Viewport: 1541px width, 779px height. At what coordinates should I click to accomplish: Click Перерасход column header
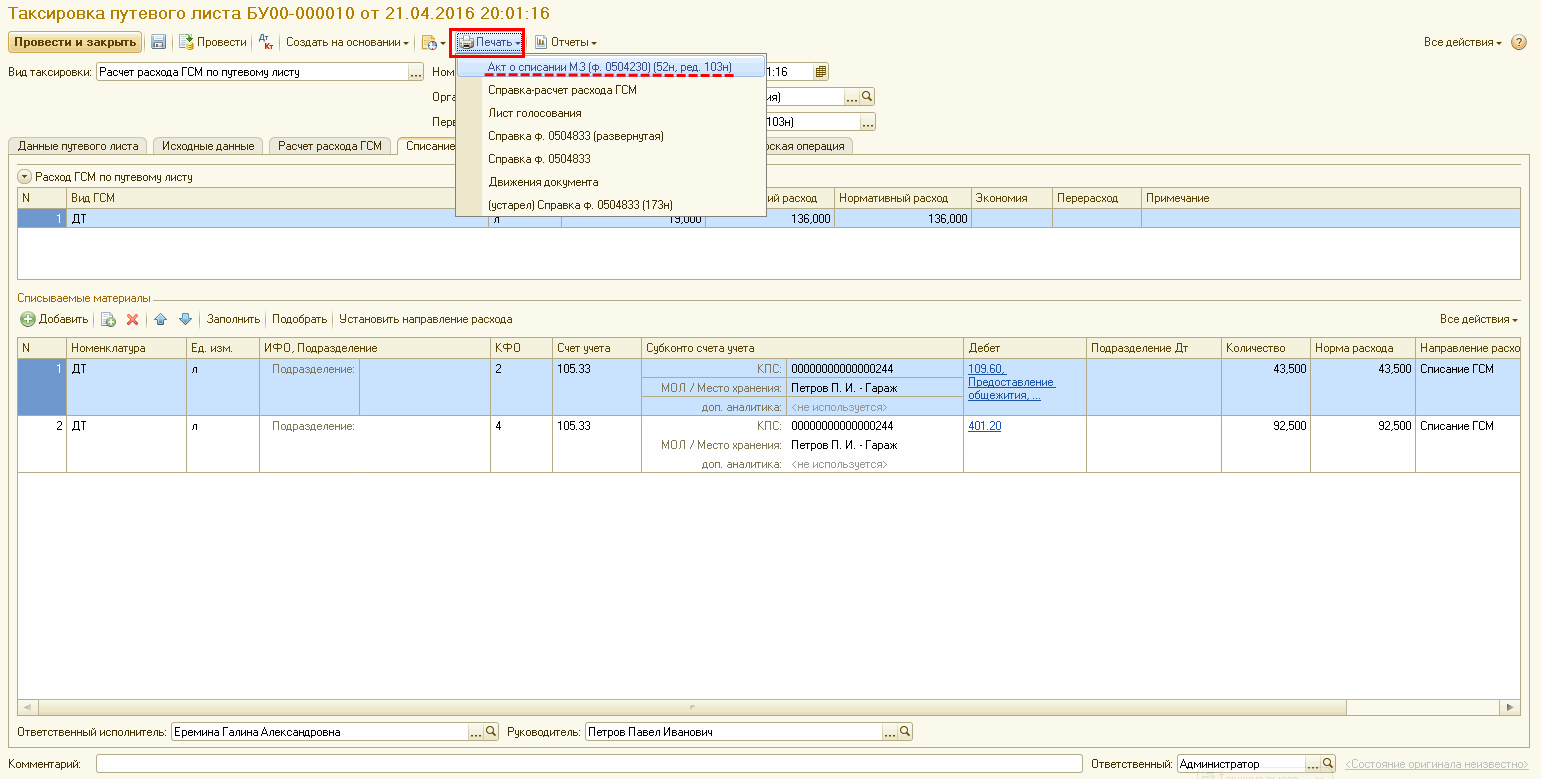[1097, 198]
